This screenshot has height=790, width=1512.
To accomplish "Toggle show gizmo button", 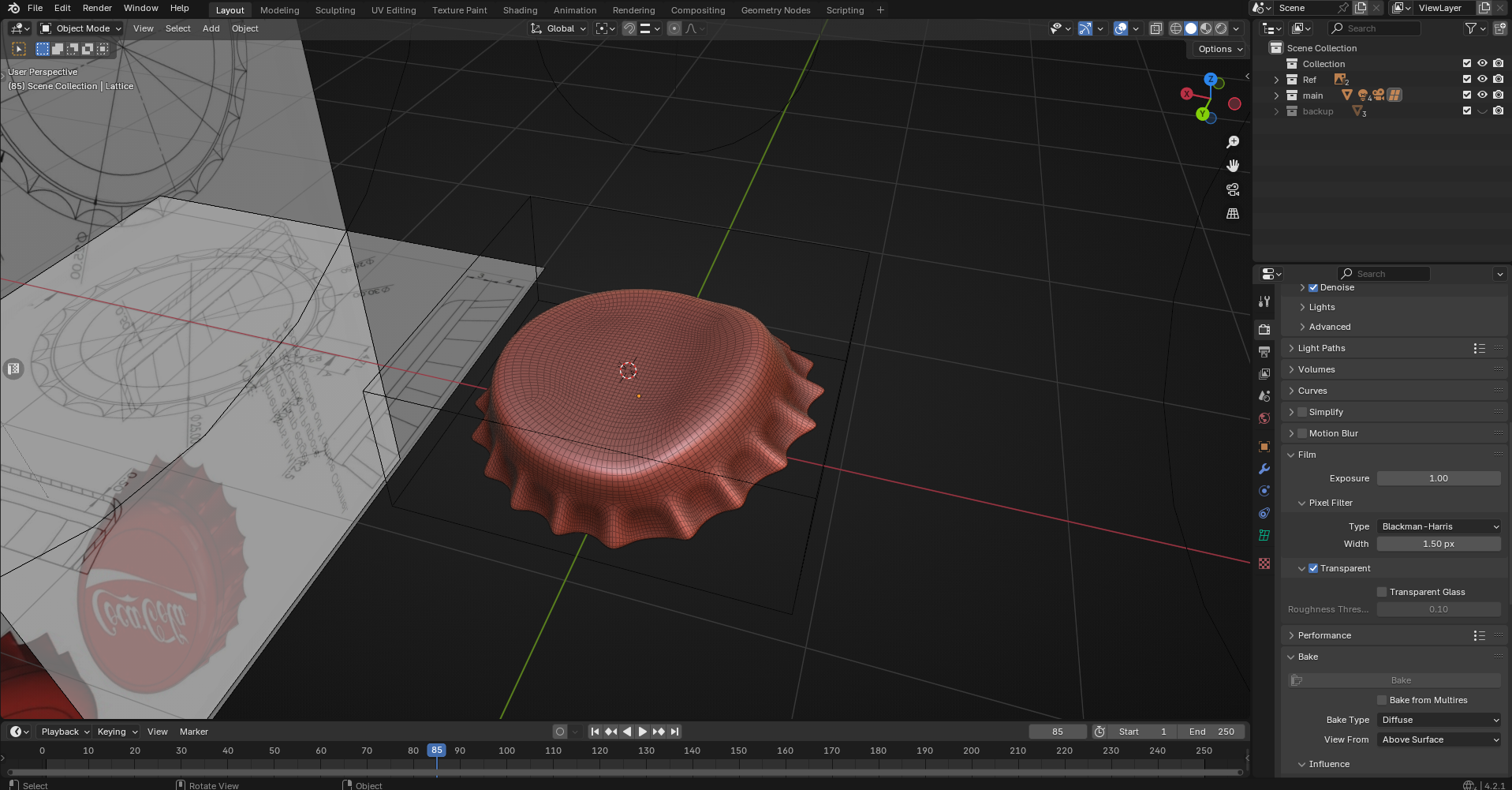I will click(x=1085, y=28).
